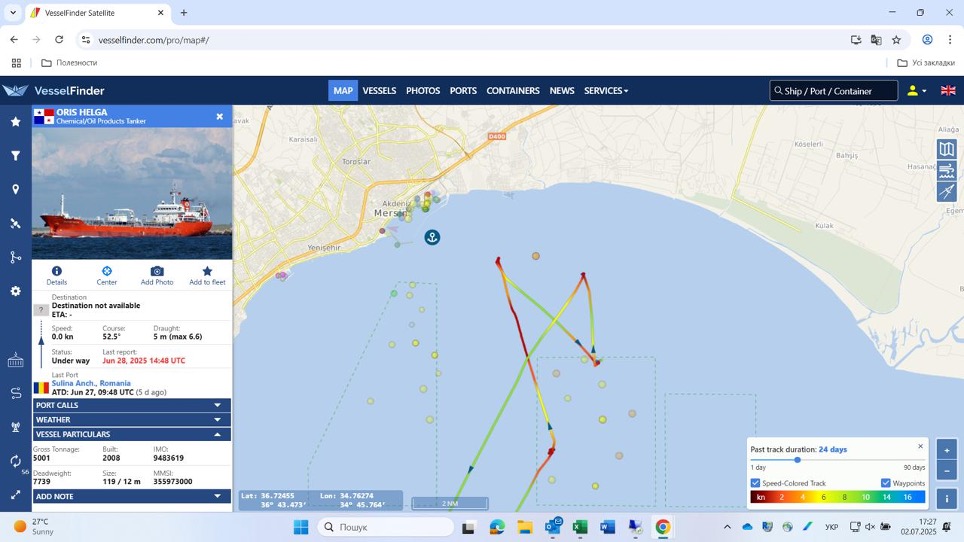Open the SERVICES dropdown menu
The width and height of the screenshot is (964, 542).
tap(606, 91)
